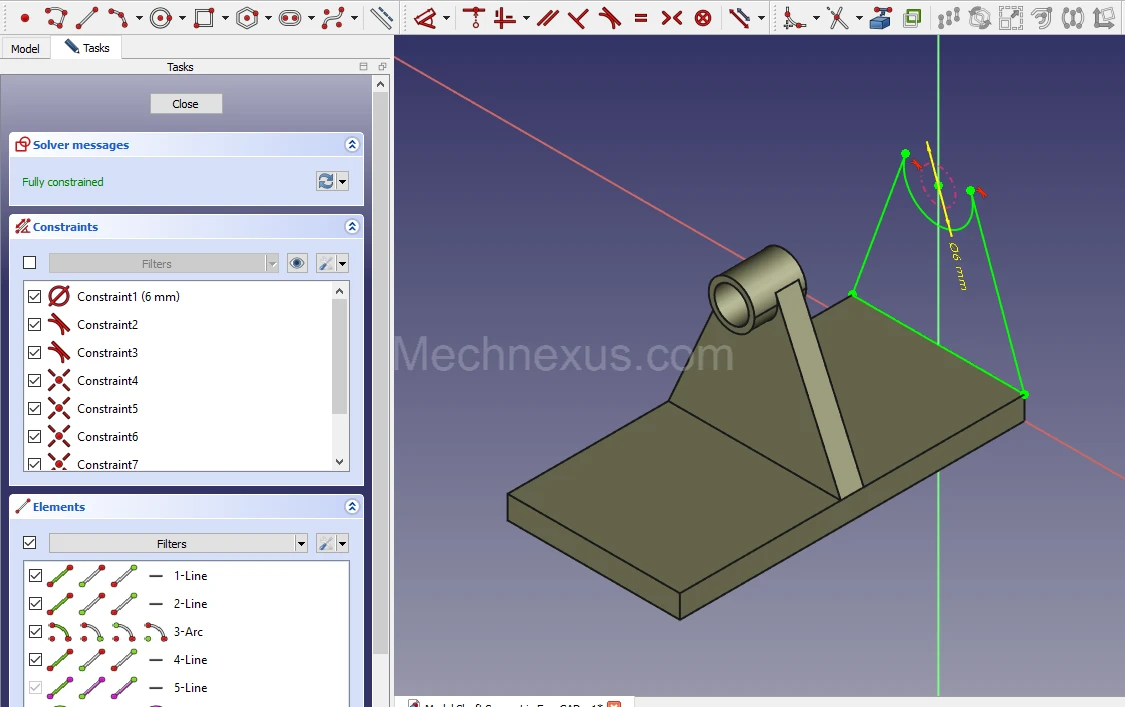This screenshot has height=707, width=1125.
Task: Click the Close button
Action: (x=186, y=104)
